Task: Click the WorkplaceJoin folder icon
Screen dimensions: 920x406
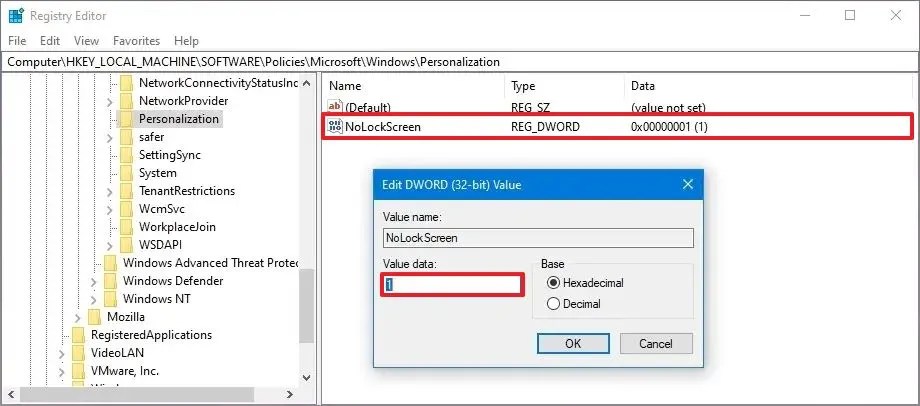Action: coord(126,227)
